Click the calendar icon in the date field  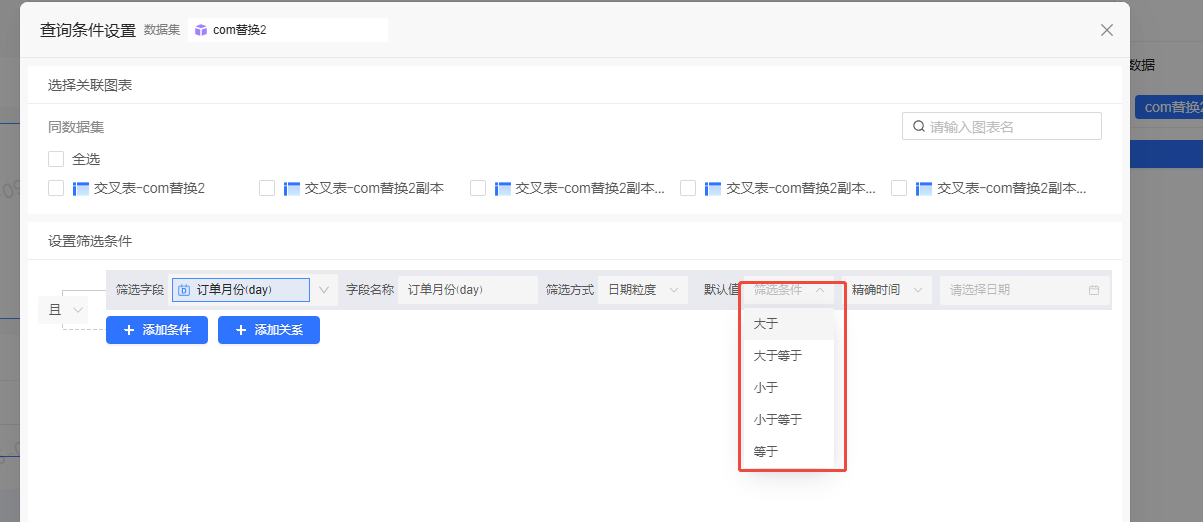pos(1093,290)
